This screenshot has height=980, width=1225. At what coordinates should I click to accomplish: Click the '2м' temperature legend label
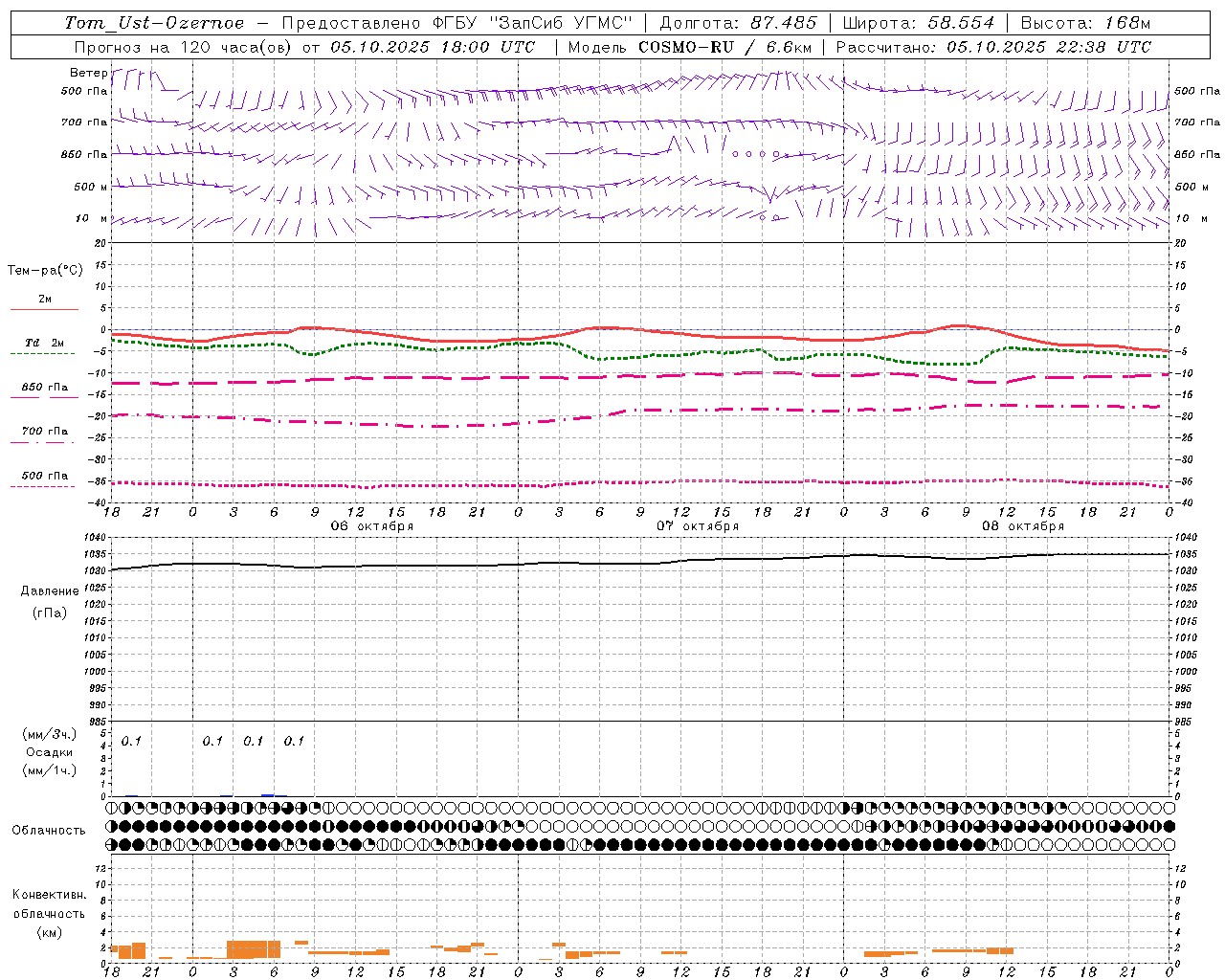pyautogui.click(x=45, y=300)
